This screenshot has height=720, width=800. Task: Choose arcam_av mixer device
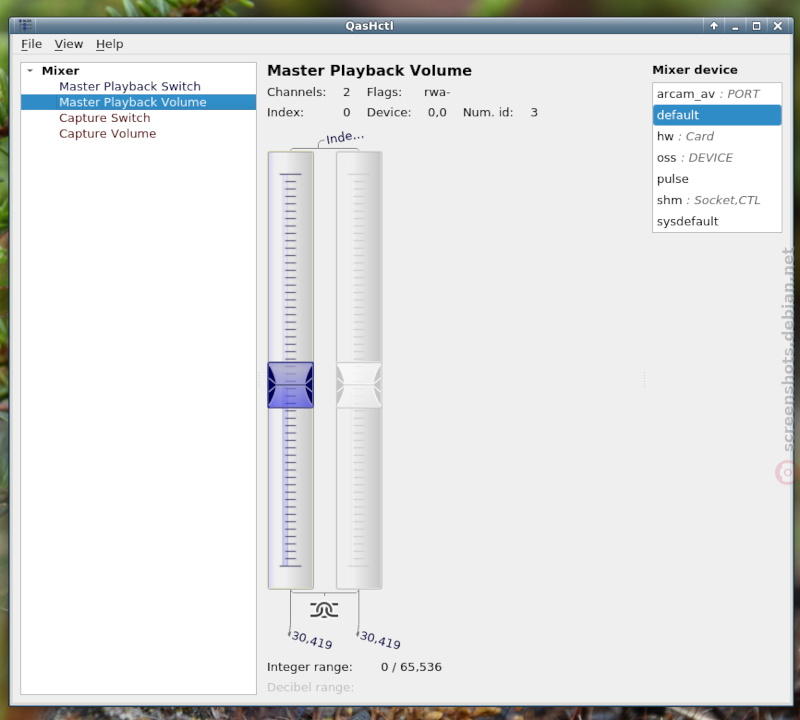(717, 94)
